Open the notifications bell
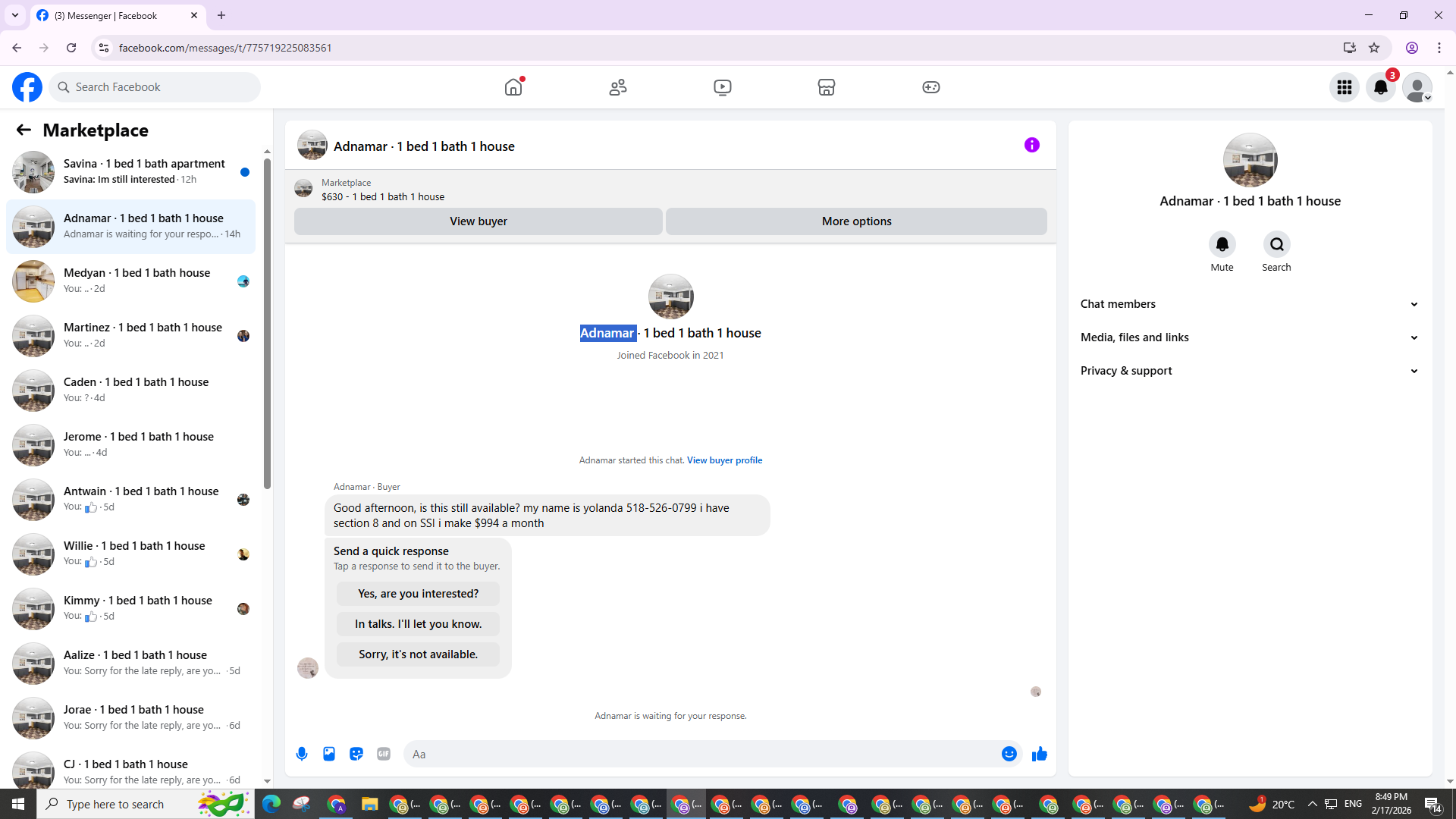The width and height of the screenshot is (1456, 819). (1380, 87)
